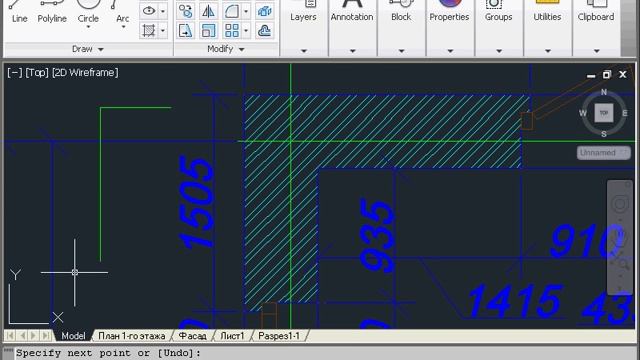Choose the Hatch tool in Draw panel
Screen dimensions: 640x360
click(149, 31)
